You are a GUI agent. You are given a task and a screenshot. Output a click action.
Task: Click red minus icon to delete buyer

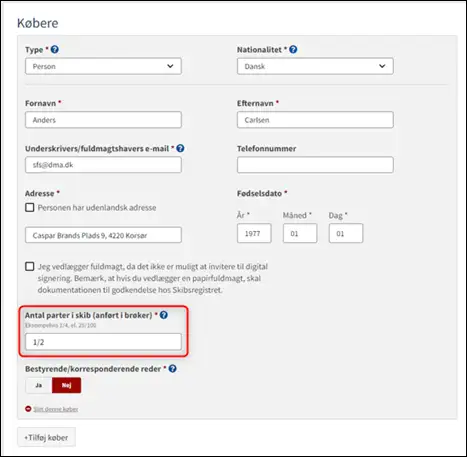click(28, 409)
